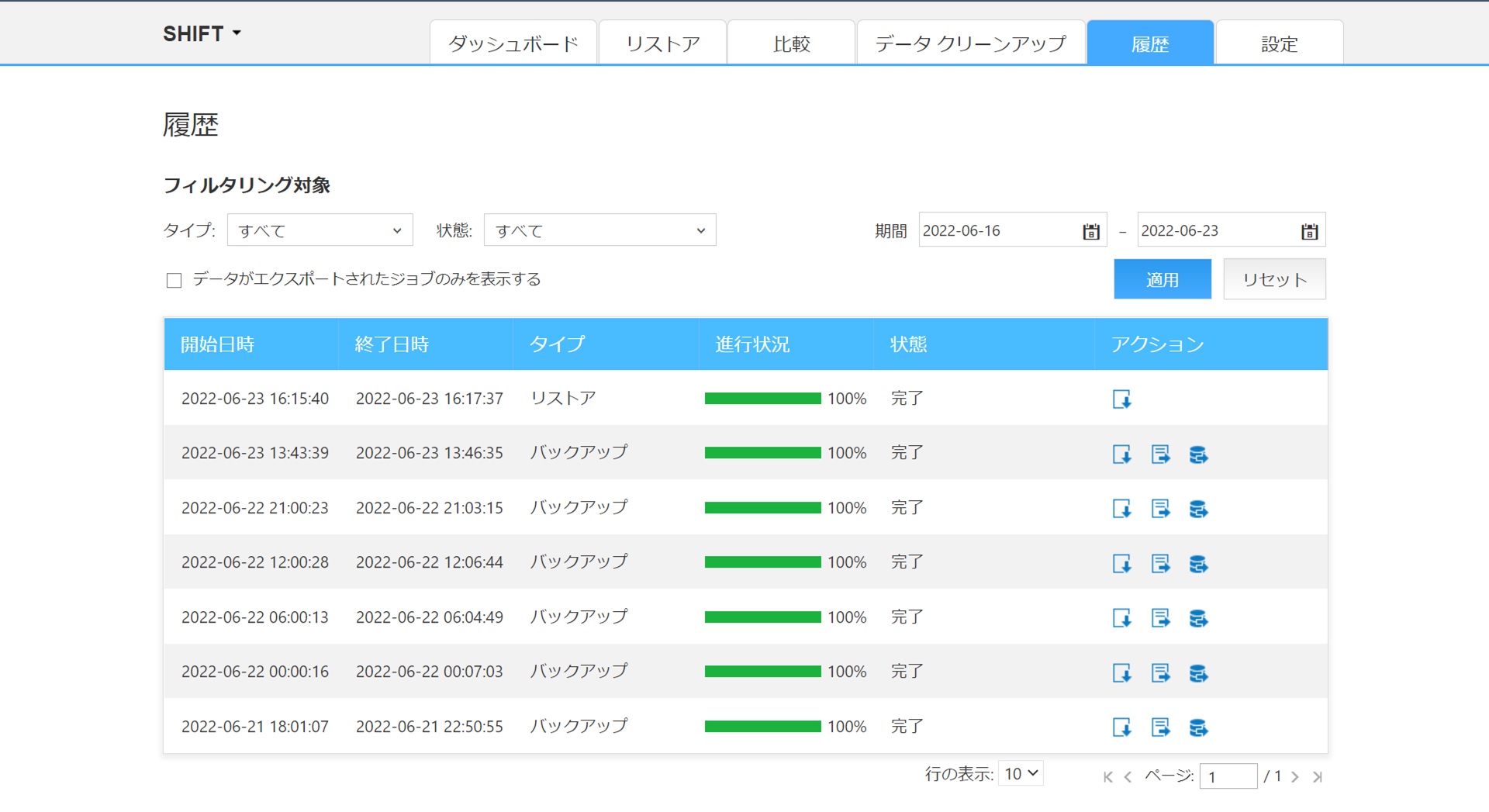Select end time cell 2022-06-21 22:50:55

(430, 727)
